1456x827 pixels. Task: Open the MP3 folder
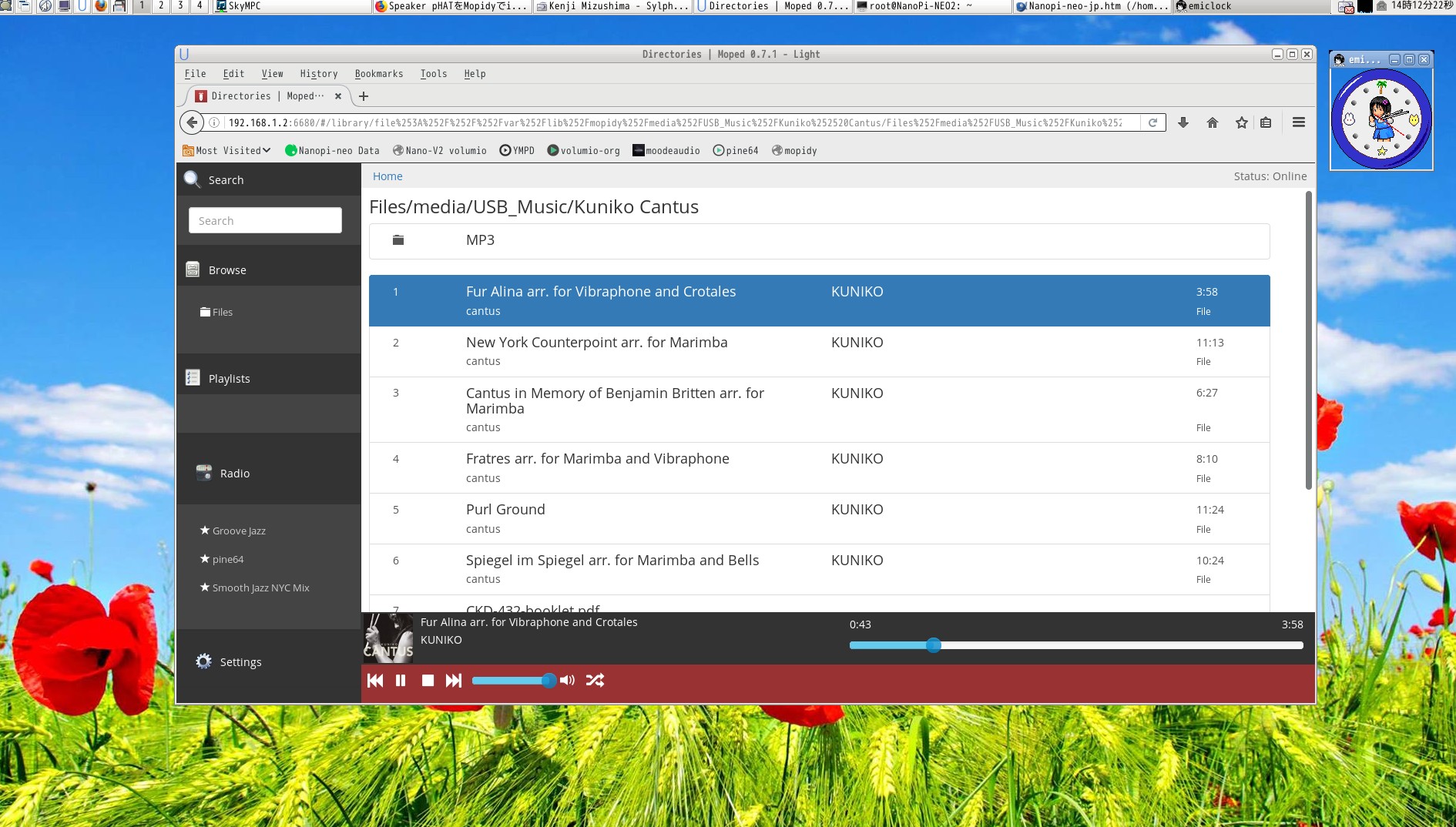pos(480,240)
